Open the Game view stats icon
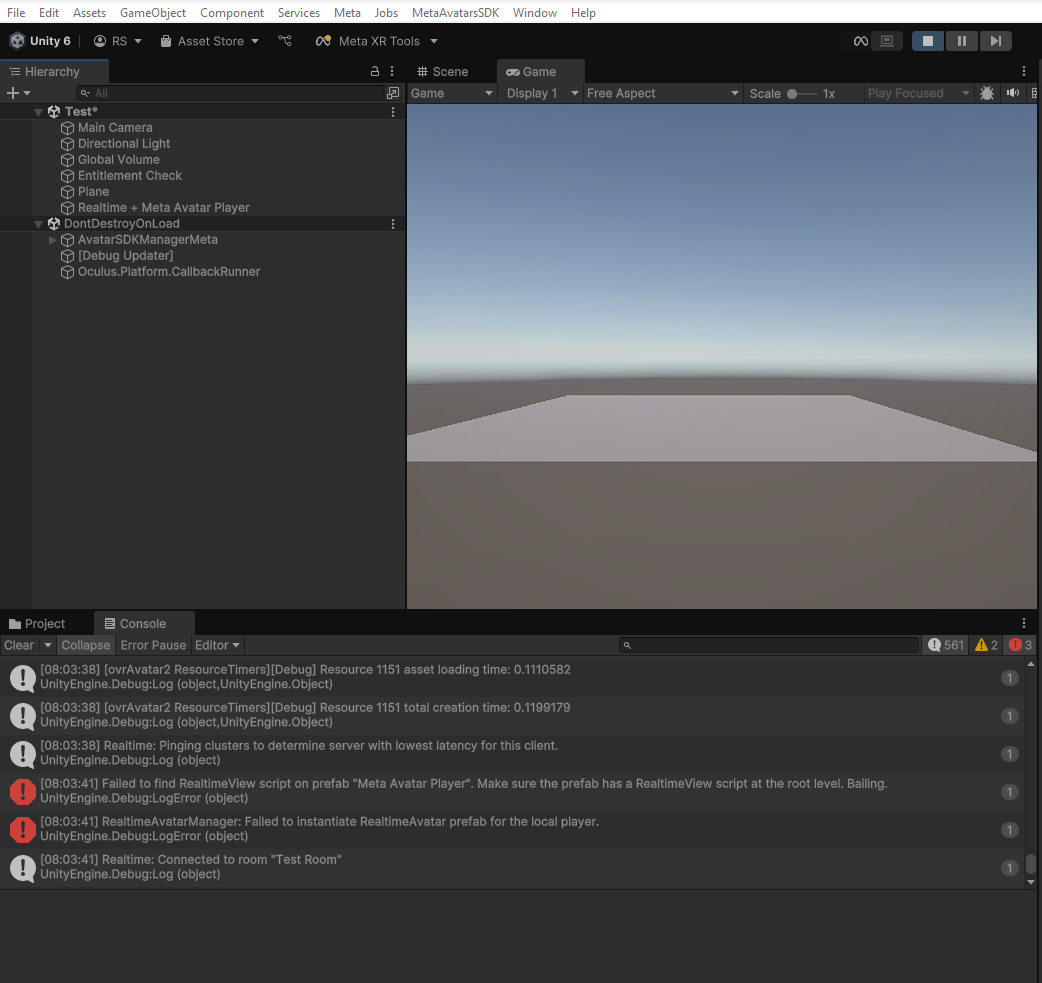 [x=1036, y=93]
